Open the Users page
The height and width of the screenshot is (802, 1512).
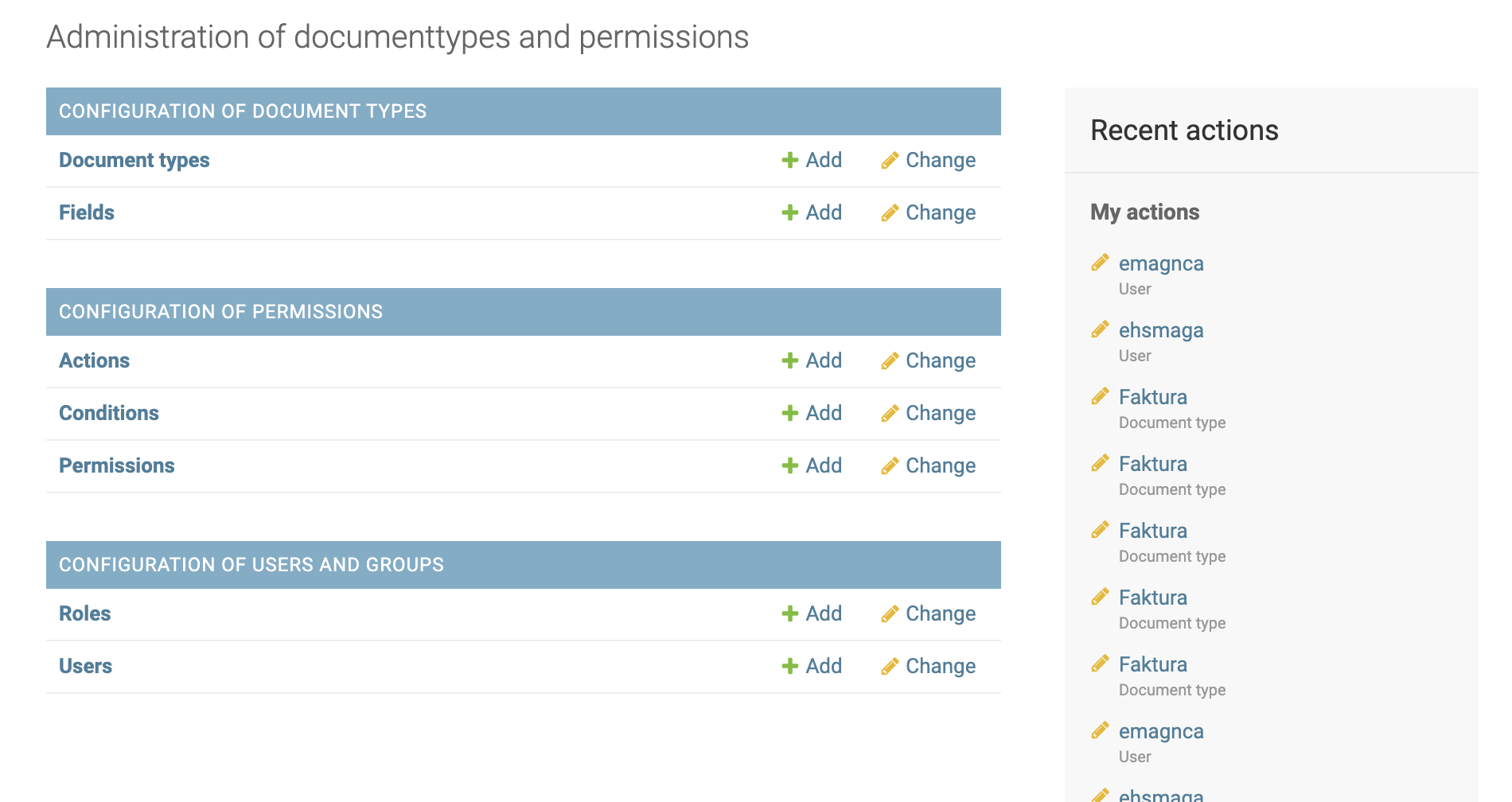pyautogui.click(x=86, y=666)
